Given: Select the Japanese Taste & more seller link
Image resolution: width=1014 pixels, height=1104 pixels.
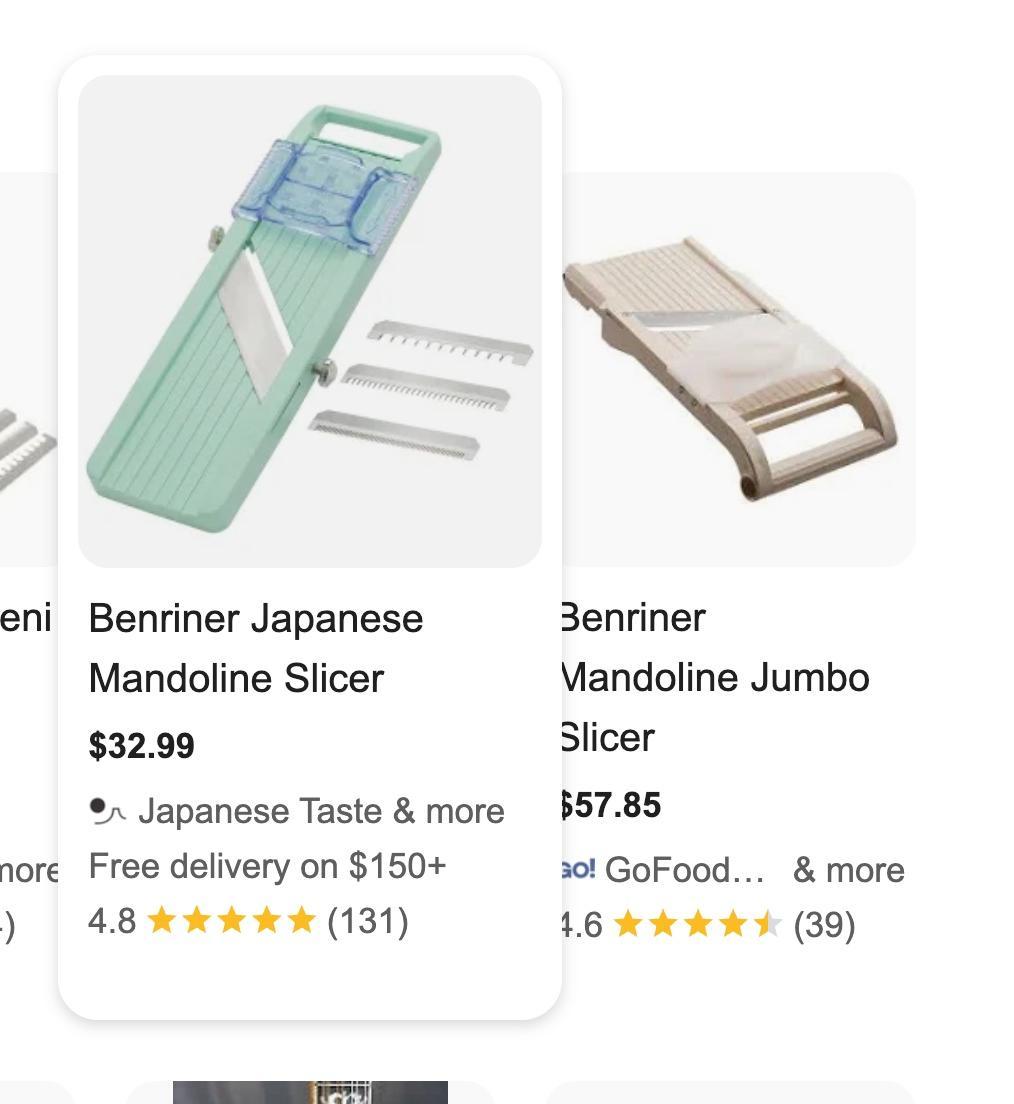Looking at the screenshot, I should coord(321,811).
